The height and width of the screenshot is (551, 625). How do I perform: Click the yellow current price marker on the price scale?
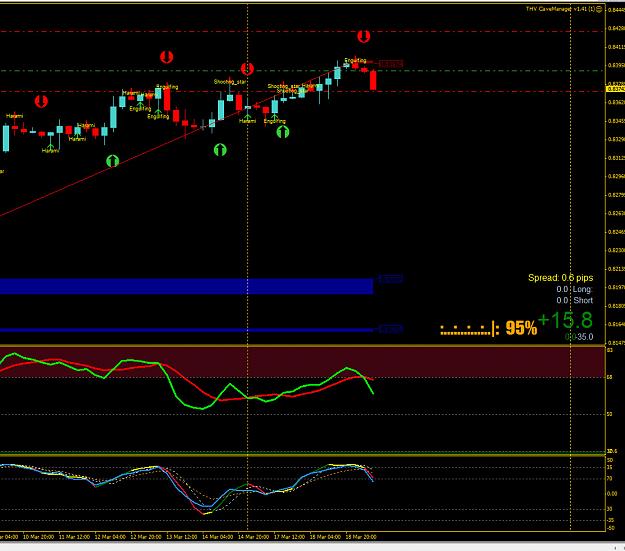point(615,89)
